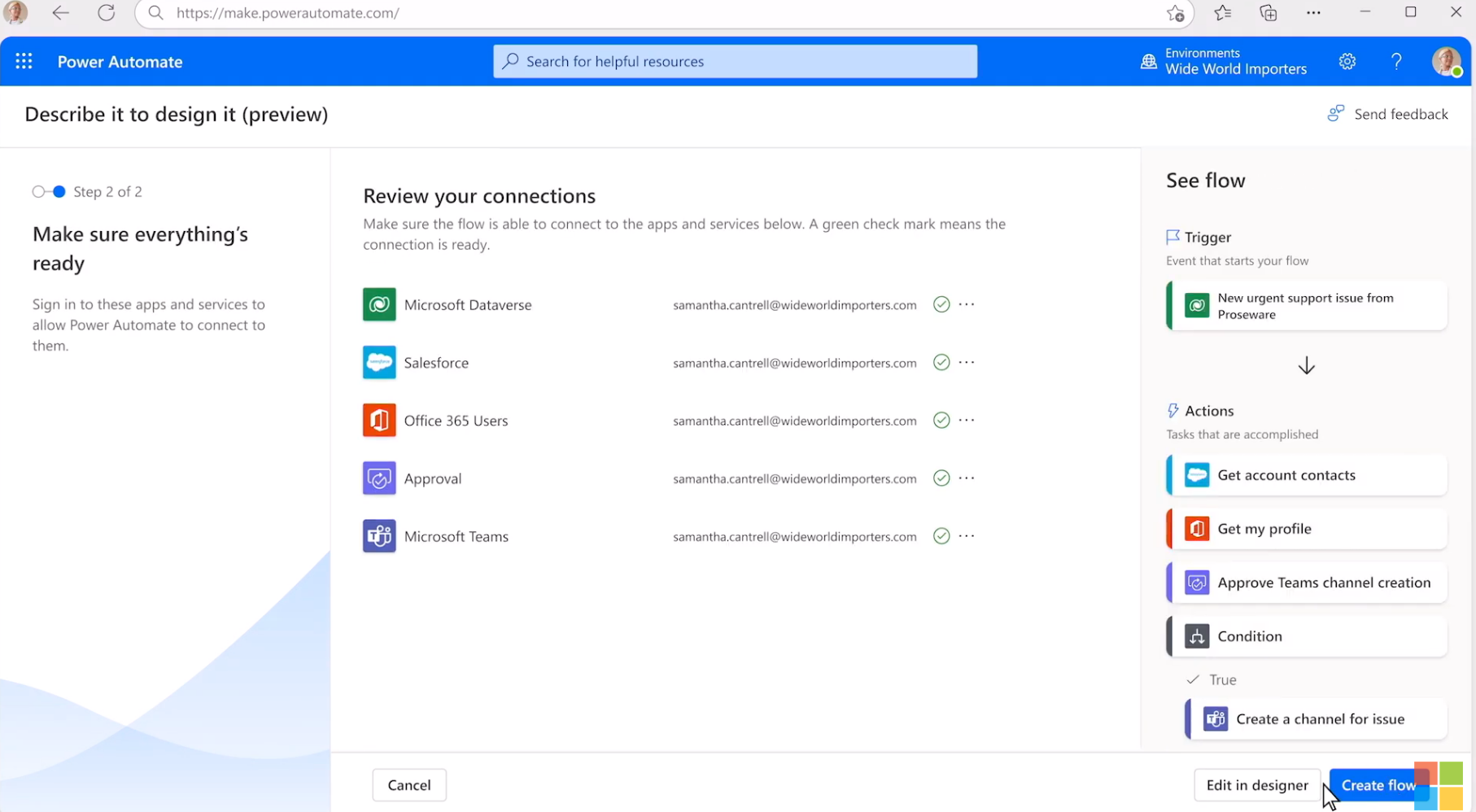Select trigger card New urgent support issue
1476x812 pixels.
point(1307,306)
